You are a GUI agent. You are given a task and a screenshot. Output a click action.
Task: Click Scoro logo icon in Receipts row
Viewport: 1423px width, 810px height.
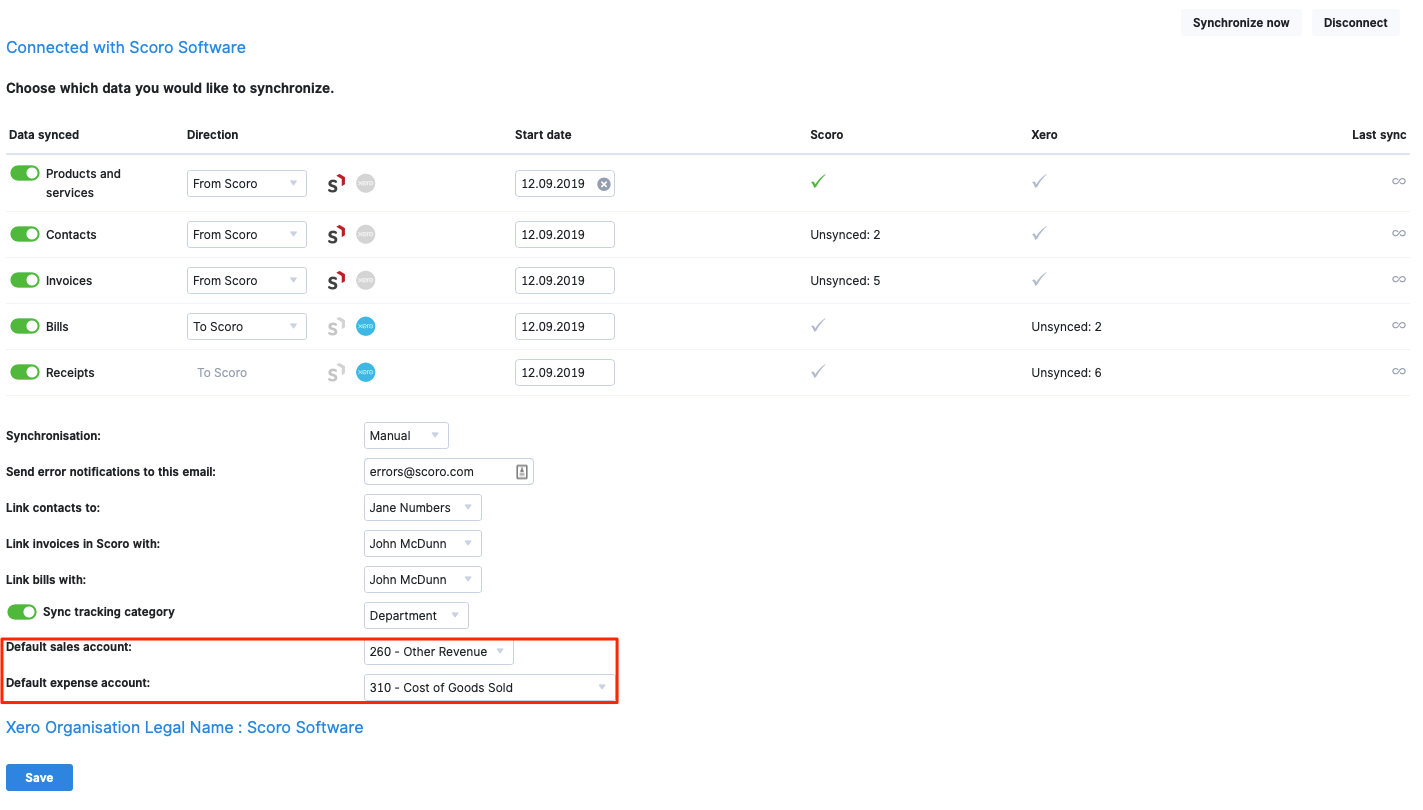tap(336, 373)
